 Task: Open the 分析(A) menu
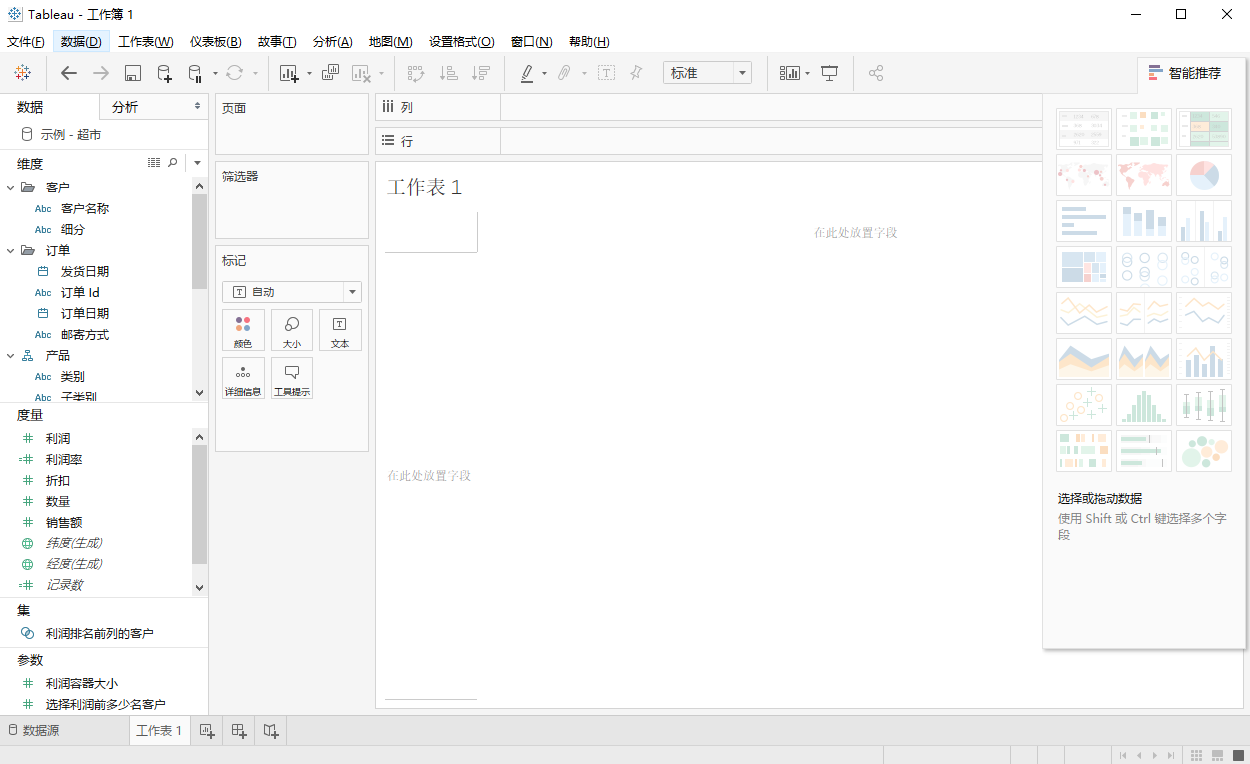click(x=333, y=42)
